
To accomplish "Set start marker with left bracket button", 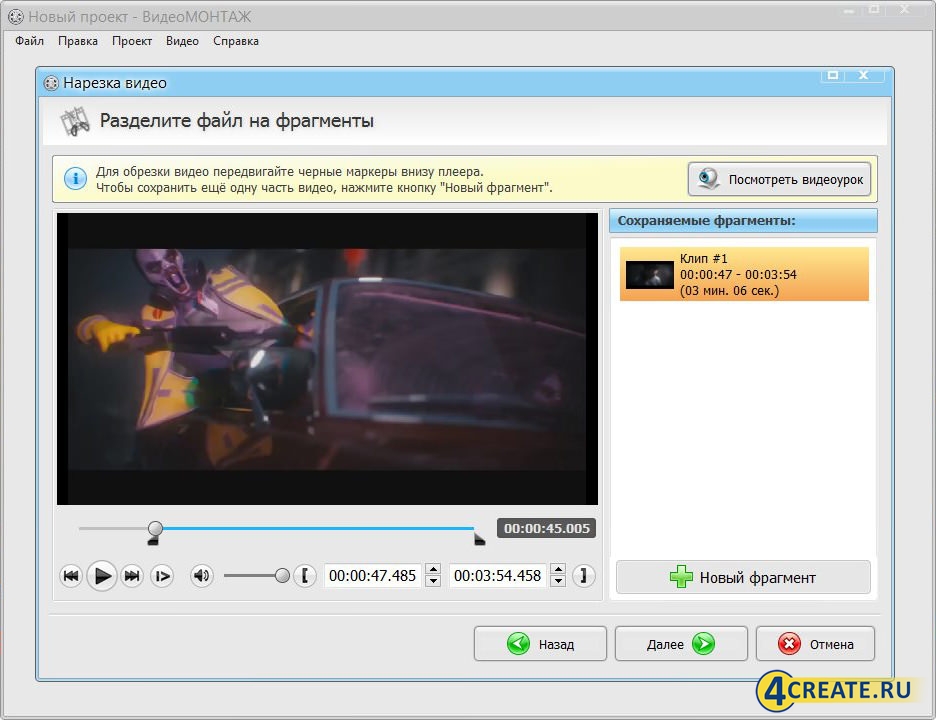I will click(305, 576).
